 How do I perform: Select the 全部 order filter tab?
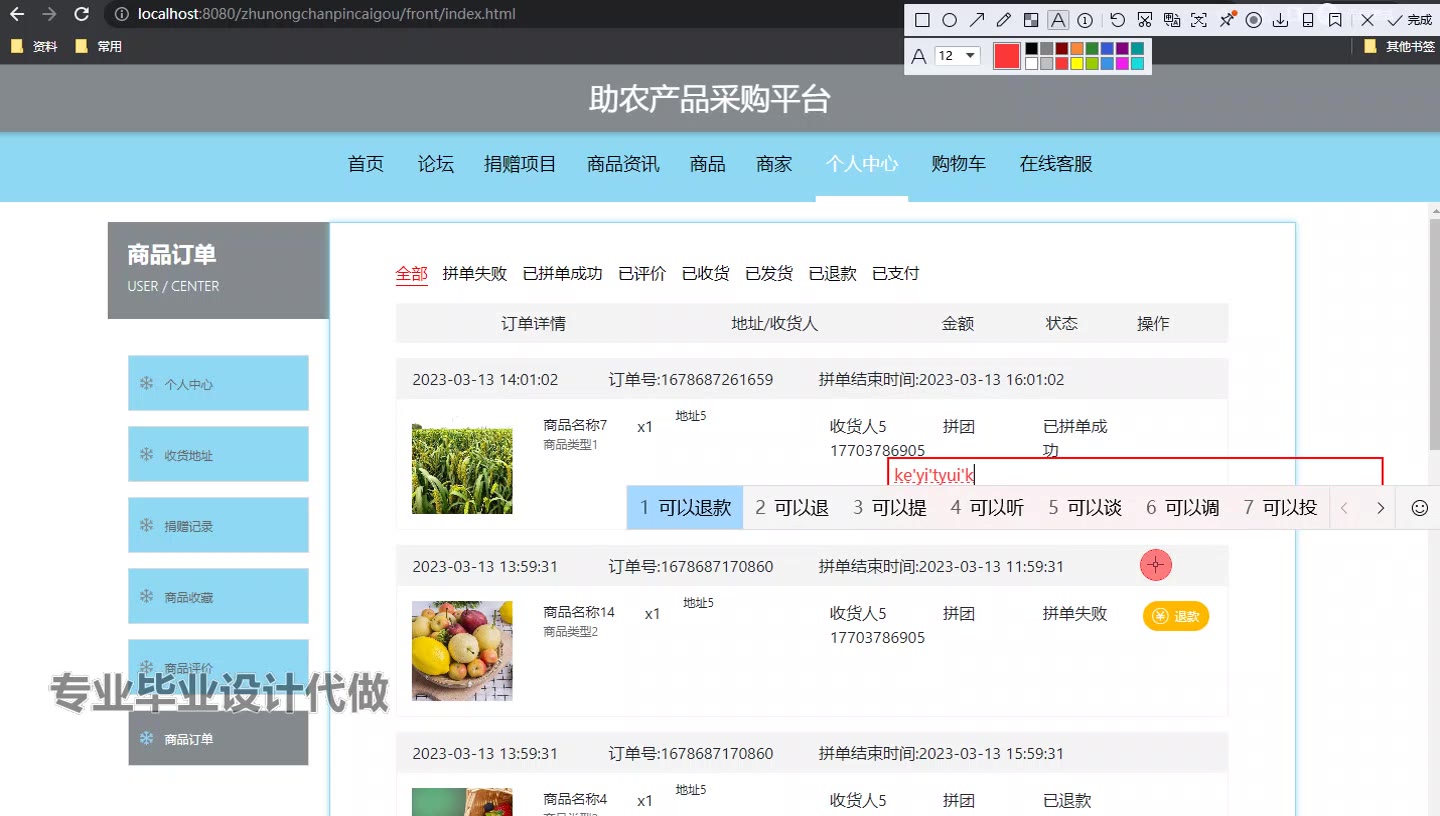[x=411, y=273]
